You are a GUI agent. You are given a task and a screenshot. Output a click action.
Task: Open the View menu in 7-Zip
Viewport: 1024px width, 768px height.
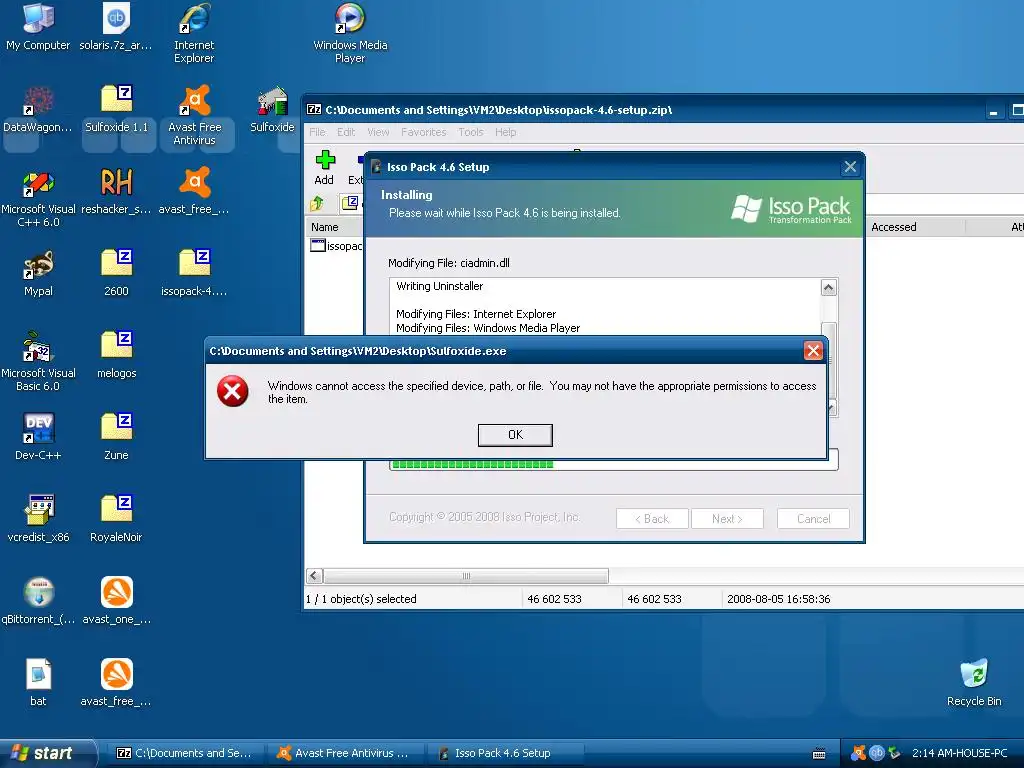(378, 132)
